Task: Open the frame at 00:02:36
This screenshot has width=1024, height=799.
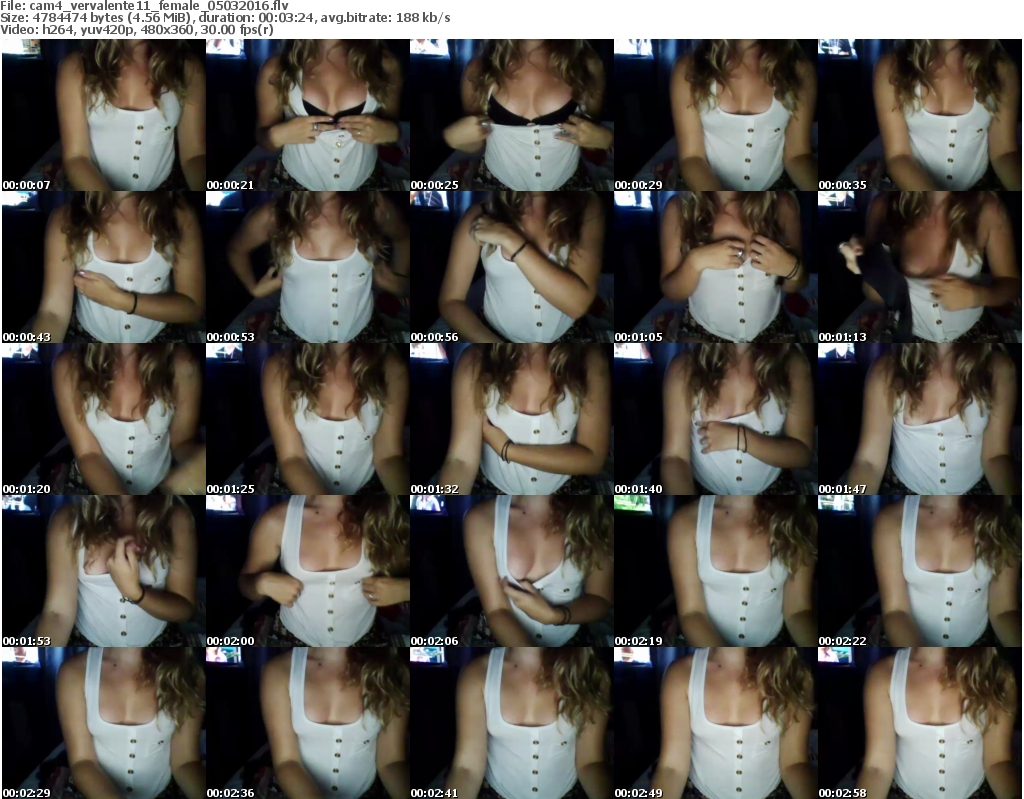Action: (308, 723)
